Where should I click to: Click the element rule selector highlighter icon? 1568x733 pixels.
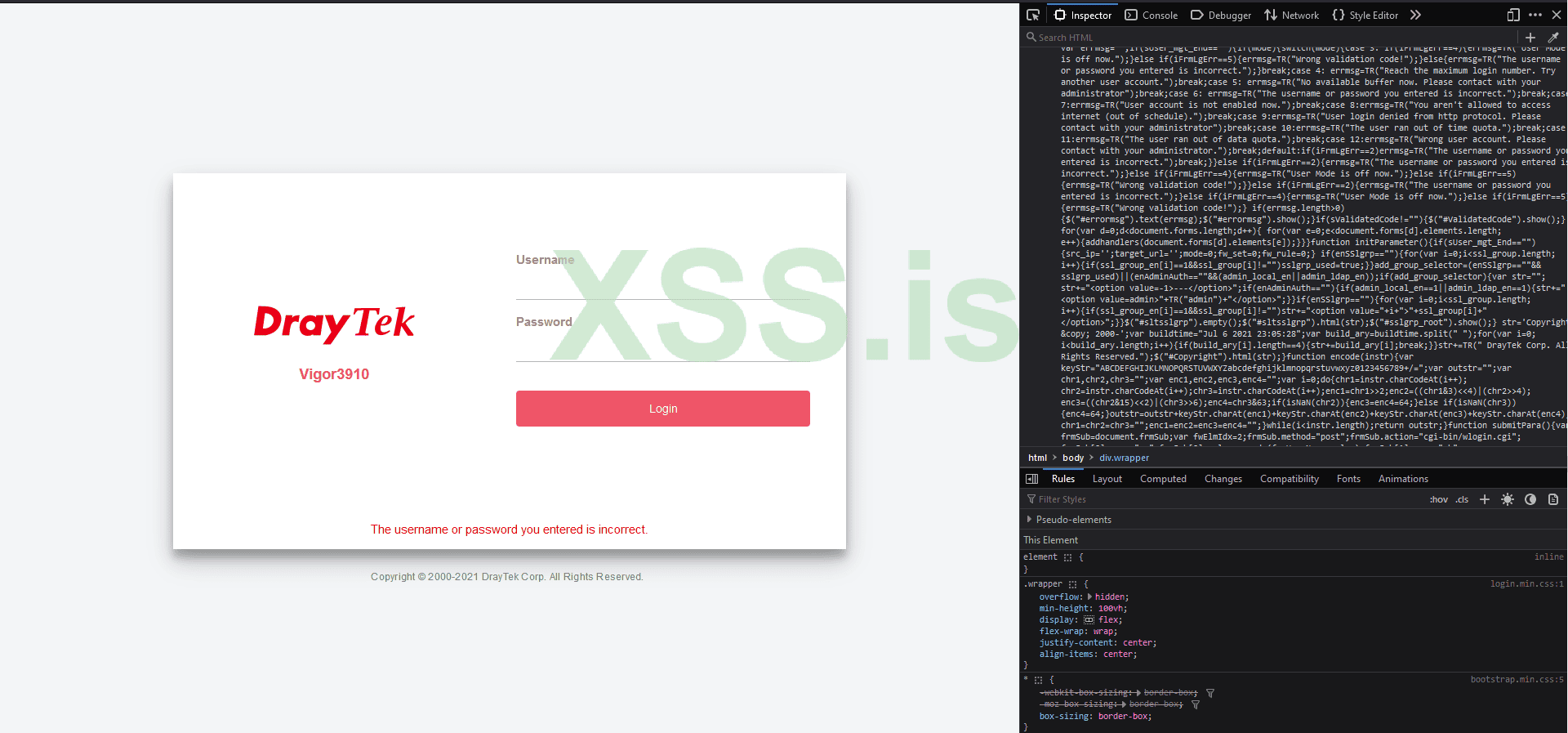point(1068,557)
